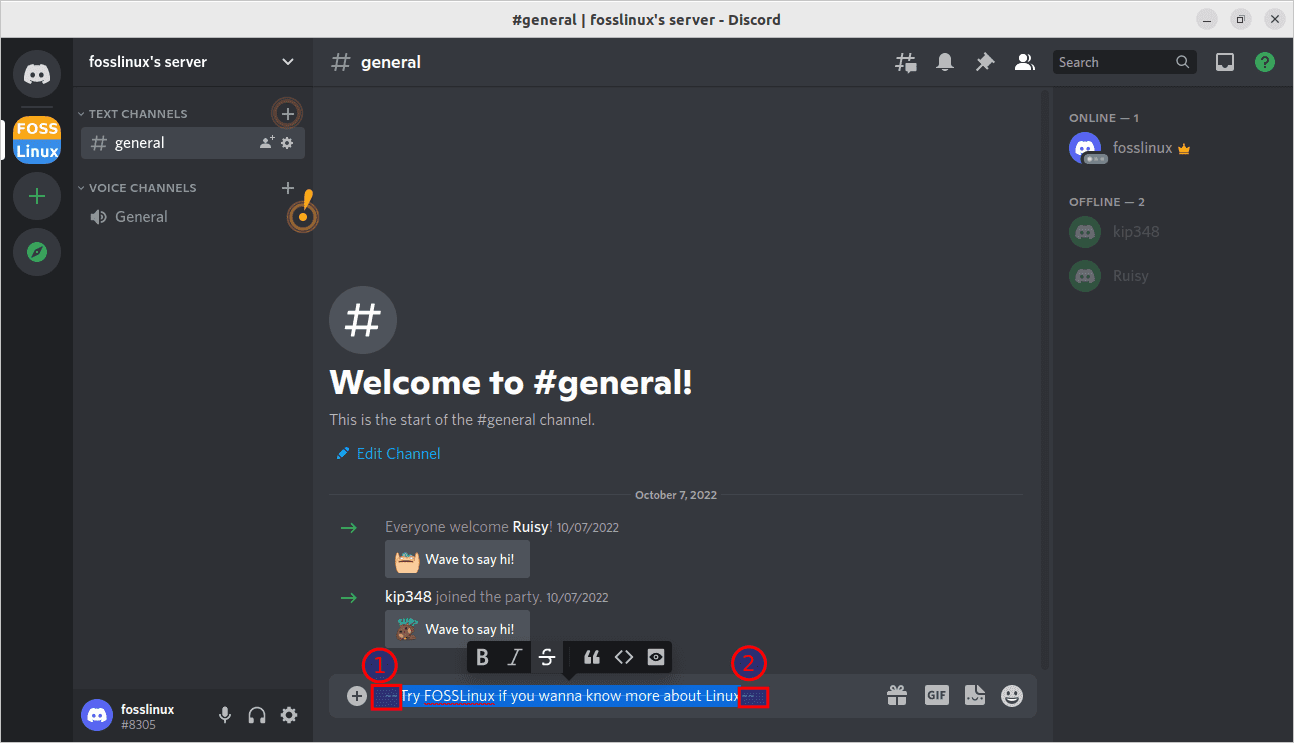Wave to say hi to kip348

pos(457,629)
